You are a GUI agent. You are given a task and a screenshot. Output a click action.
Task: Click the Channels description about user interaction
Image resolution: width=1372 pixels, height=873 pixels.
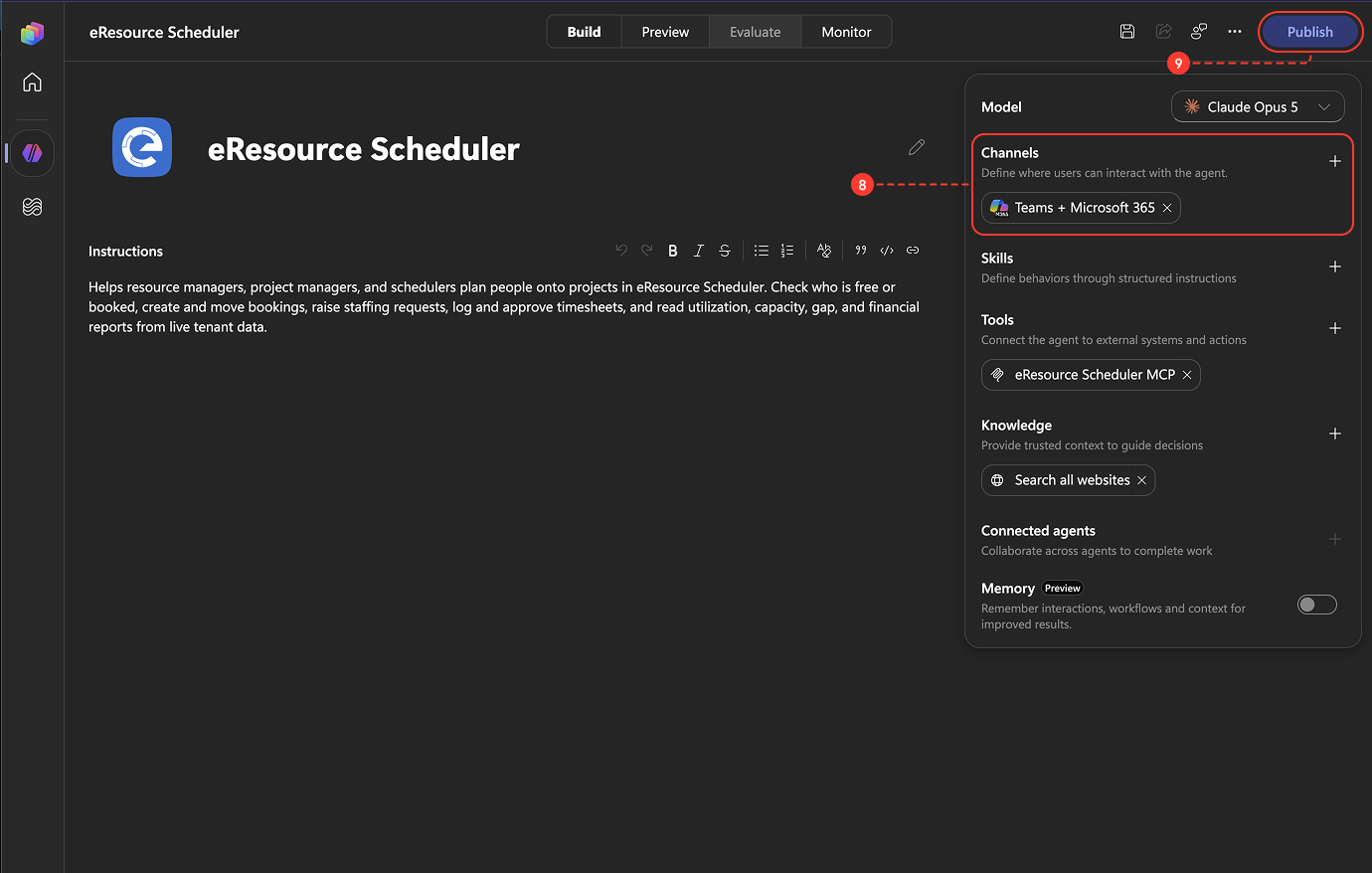(x=1105, y=173)
